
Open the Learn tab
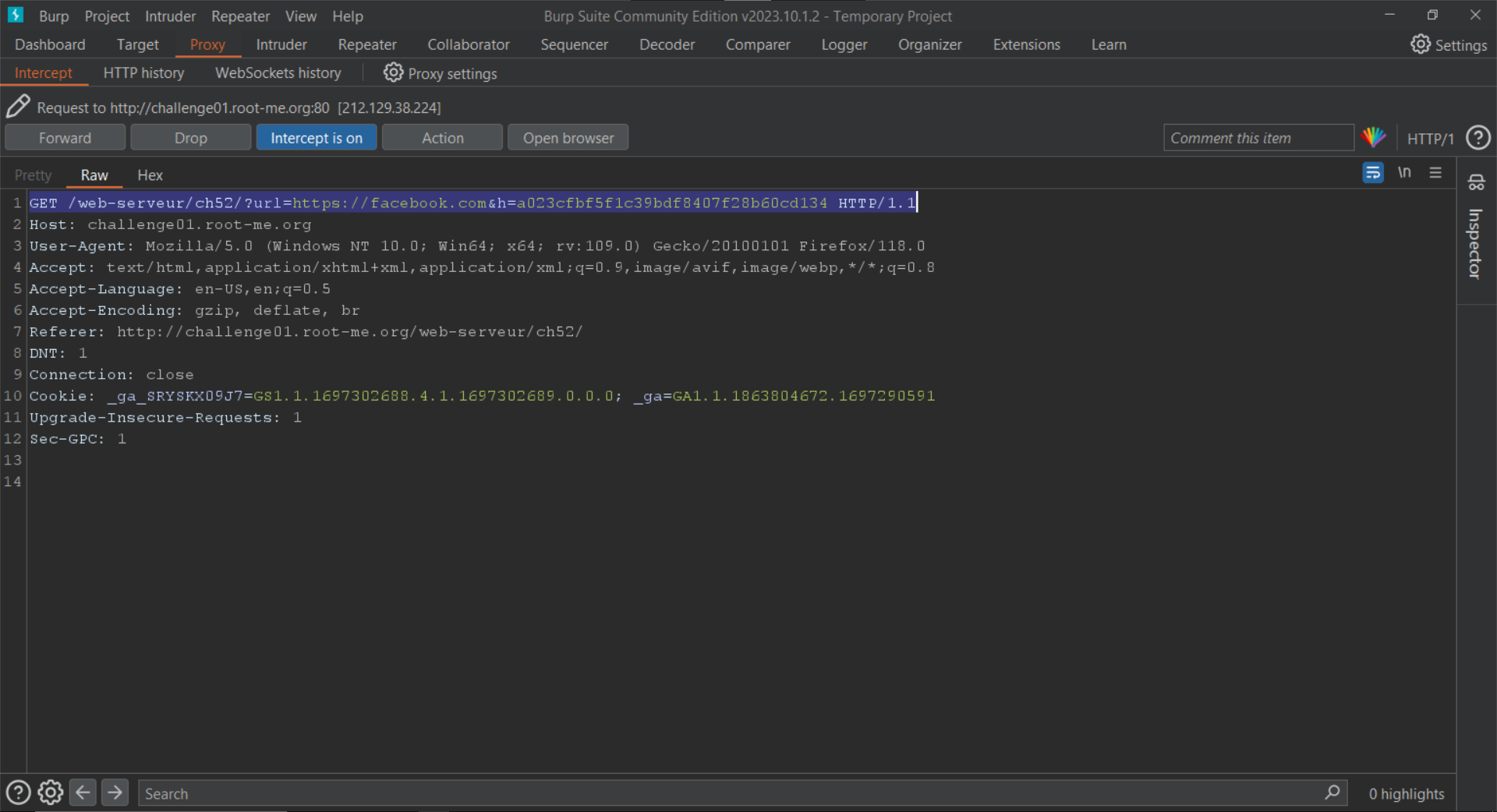tap(1109, 44)
